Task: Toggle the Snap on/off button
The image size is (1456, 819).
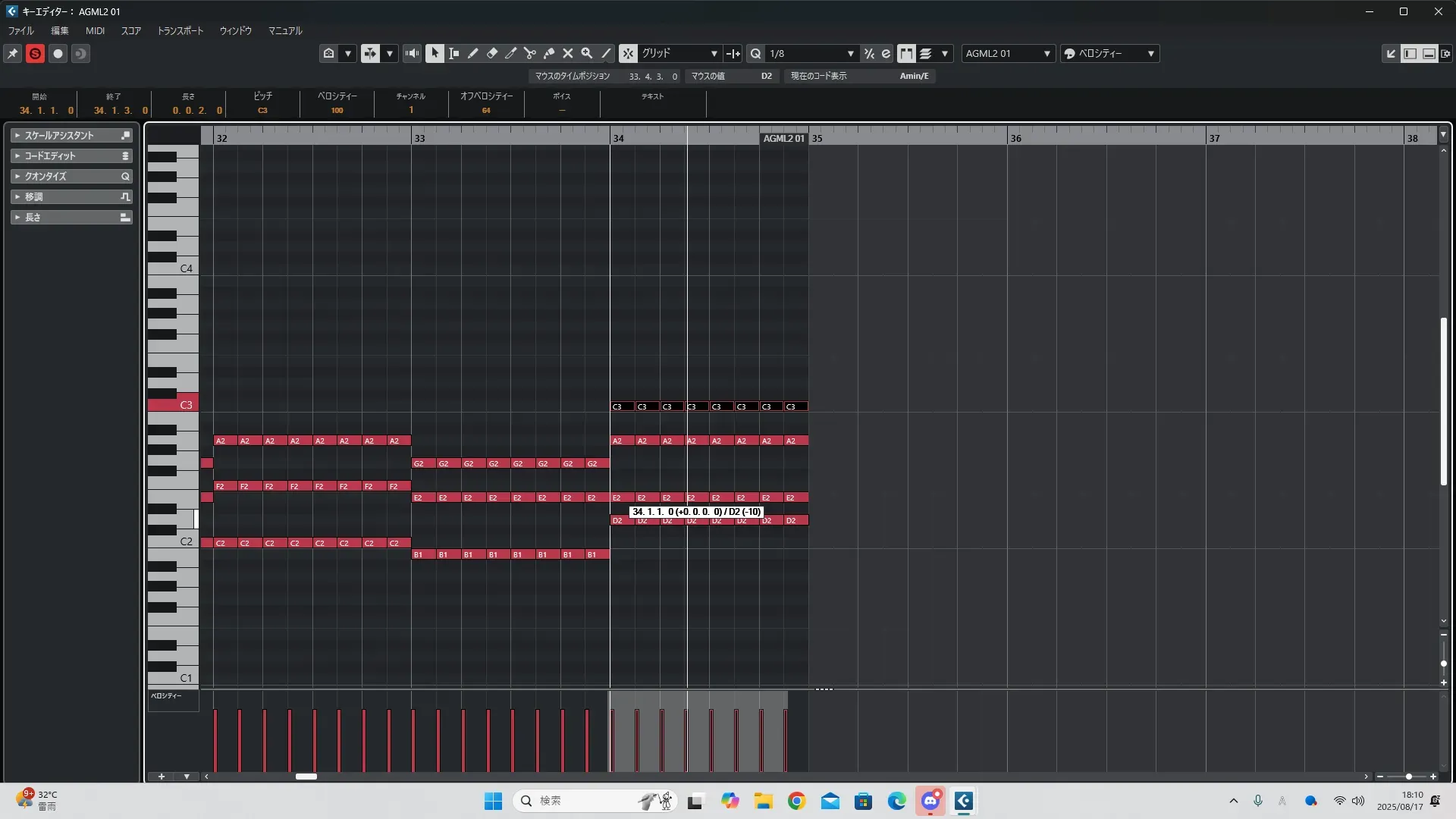Action: (627, 53)
